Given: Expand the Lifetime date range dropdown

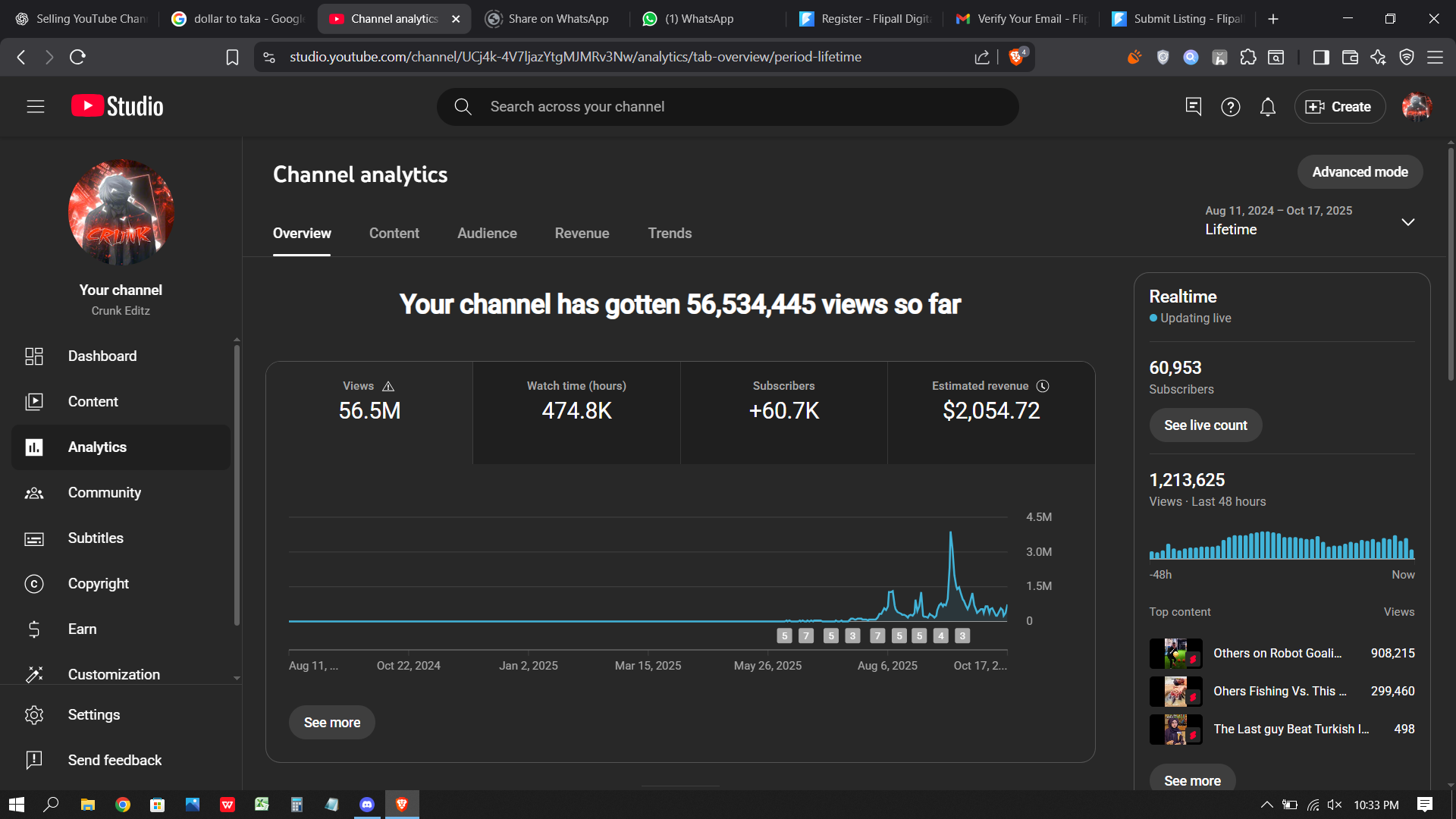Looking at the screenshot, I should (x=1407, y=221).
